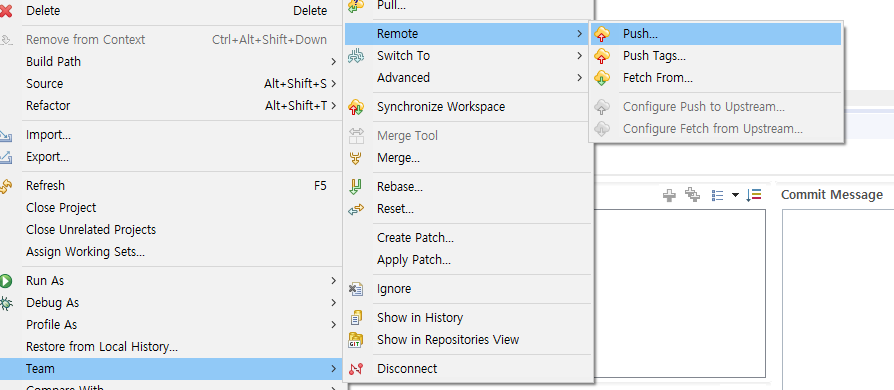This screenshot has height=390, width=894.
Task: Click the Switch To branch icon
Action: pyautogui.click(x=356, y=56)
